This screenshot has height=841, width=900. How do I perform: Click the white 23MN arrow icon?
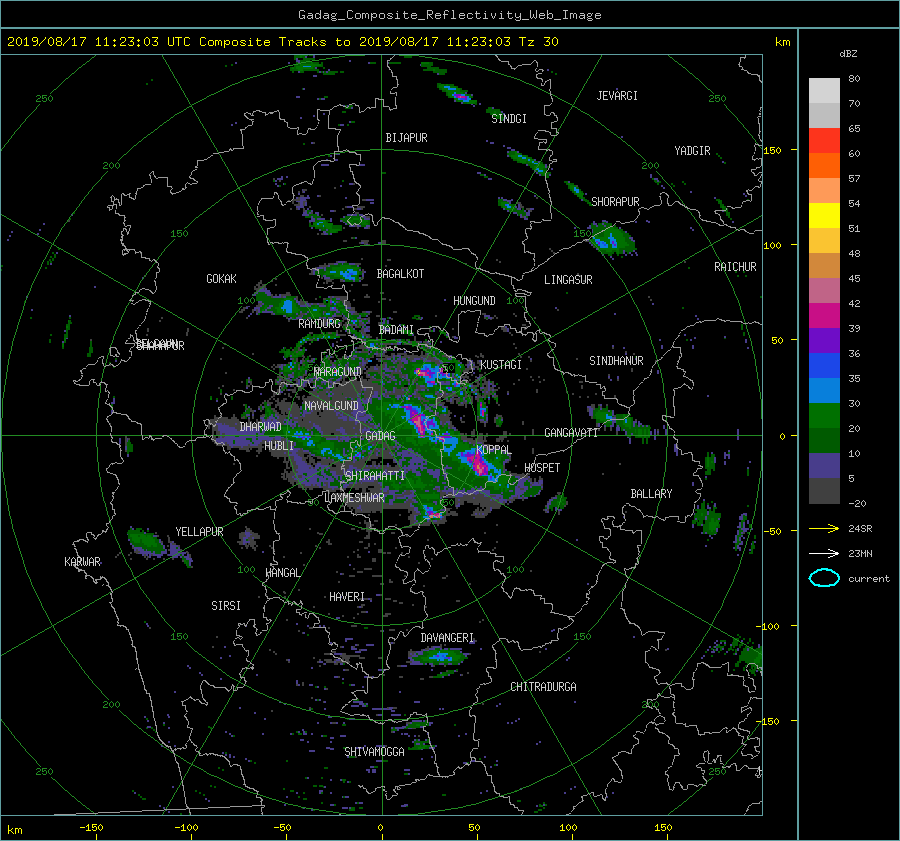824,554
